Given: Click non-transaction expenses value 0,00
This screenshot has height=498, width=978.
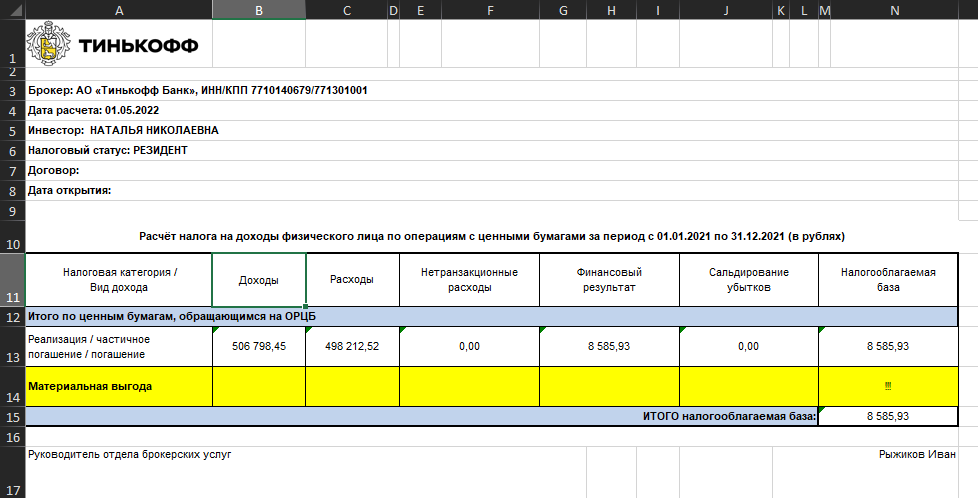Looking at the screenshot, I should [469, 346].
